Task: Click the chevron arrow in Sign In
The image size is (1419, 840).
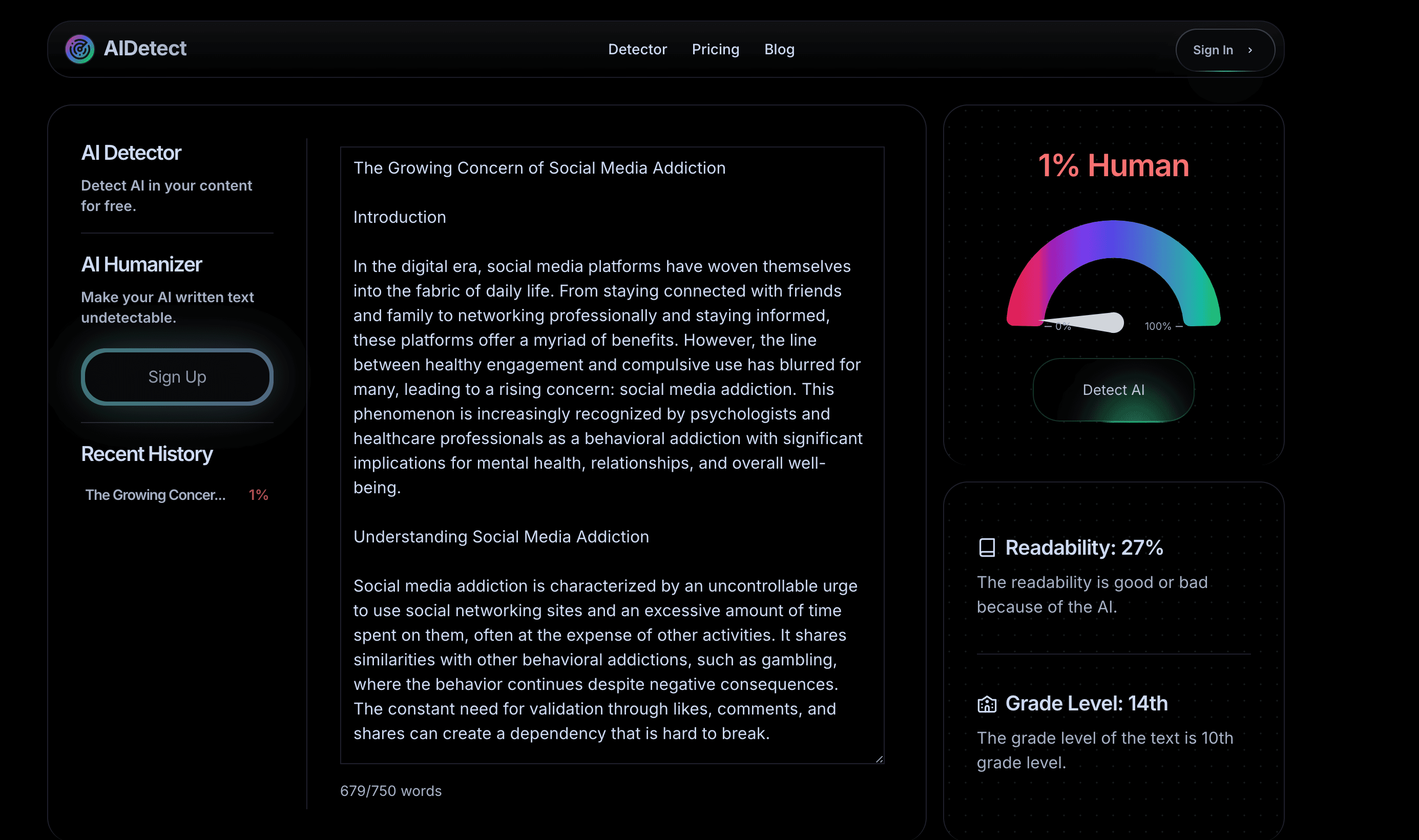Action: 1250,50
